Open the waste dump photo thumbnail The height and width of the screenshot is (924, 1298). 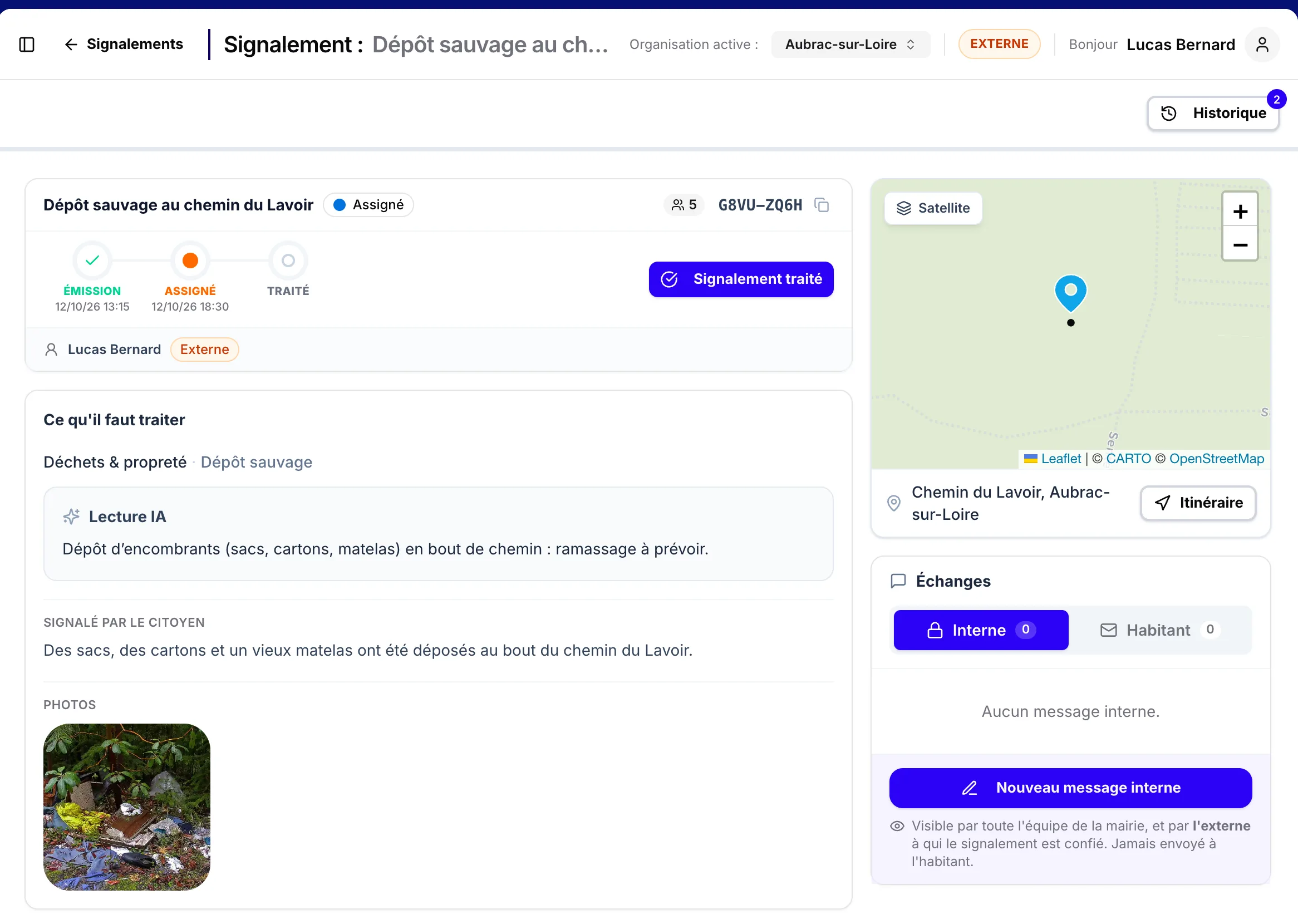127,807
